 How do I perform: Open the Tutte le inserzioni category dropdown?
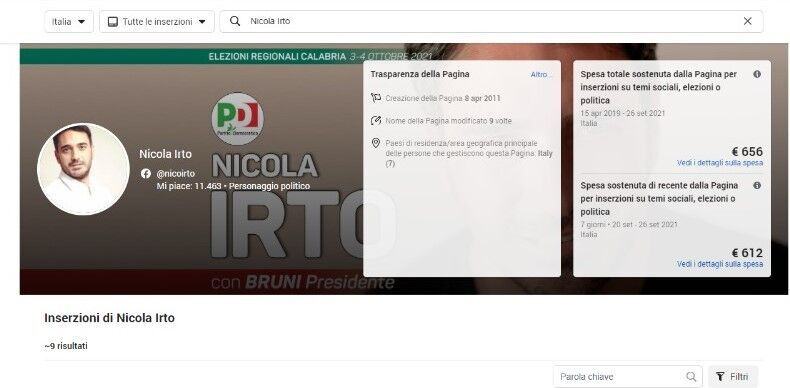pos(157,22)
